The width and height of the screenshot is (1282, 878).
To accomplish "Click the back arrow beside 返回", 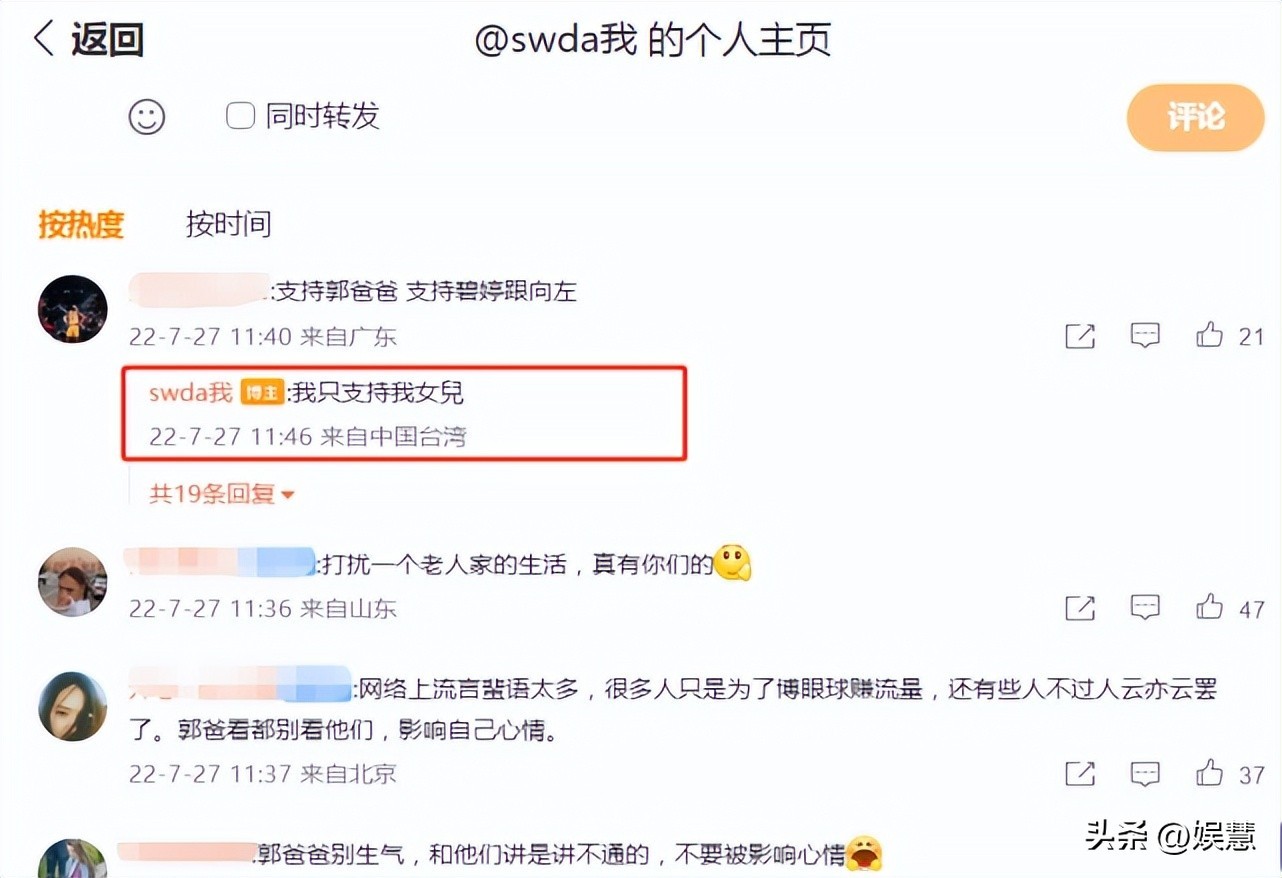I will tap(43, 39).
